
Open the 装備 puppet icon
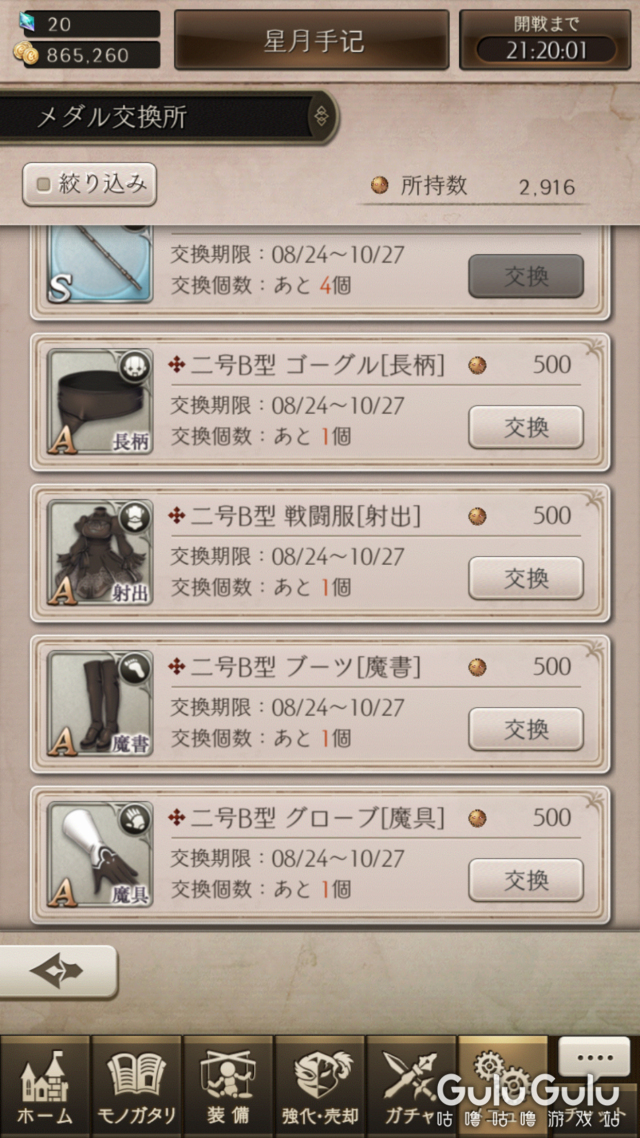[228, 1086]
